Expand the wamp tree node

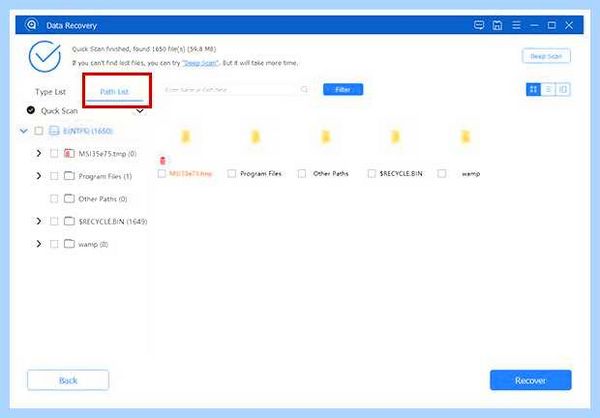(39, 244)
